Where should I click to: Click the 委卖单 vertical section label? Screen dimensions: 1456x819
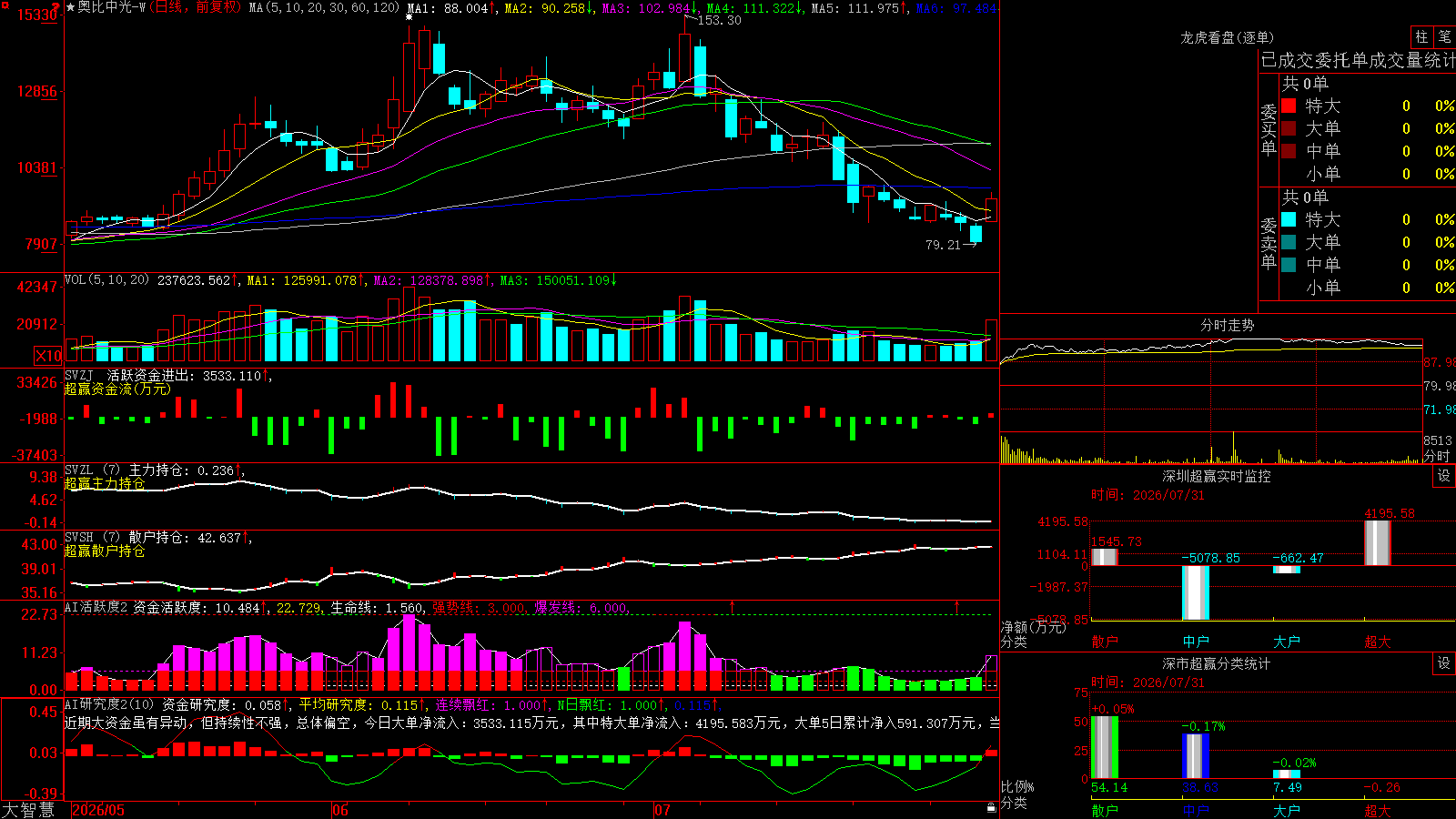point(1269,243)
